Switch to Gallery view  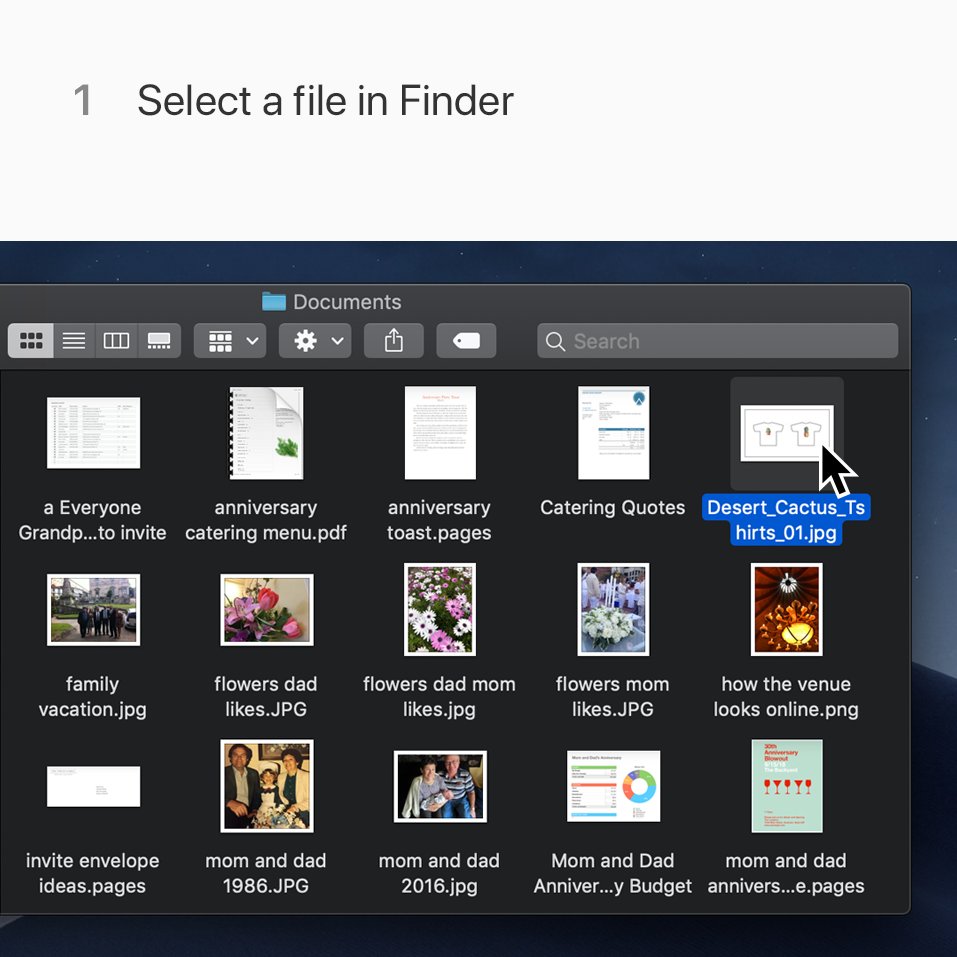159,340
